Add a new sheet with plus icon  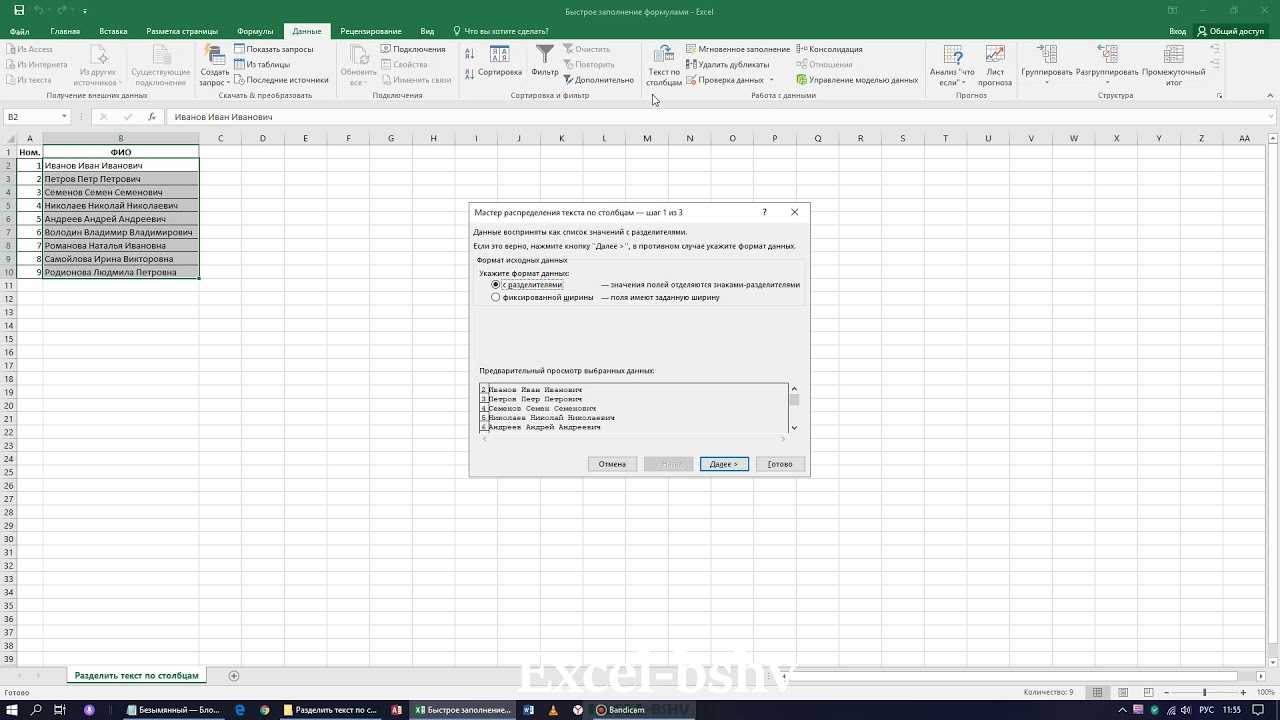(234, 675)
